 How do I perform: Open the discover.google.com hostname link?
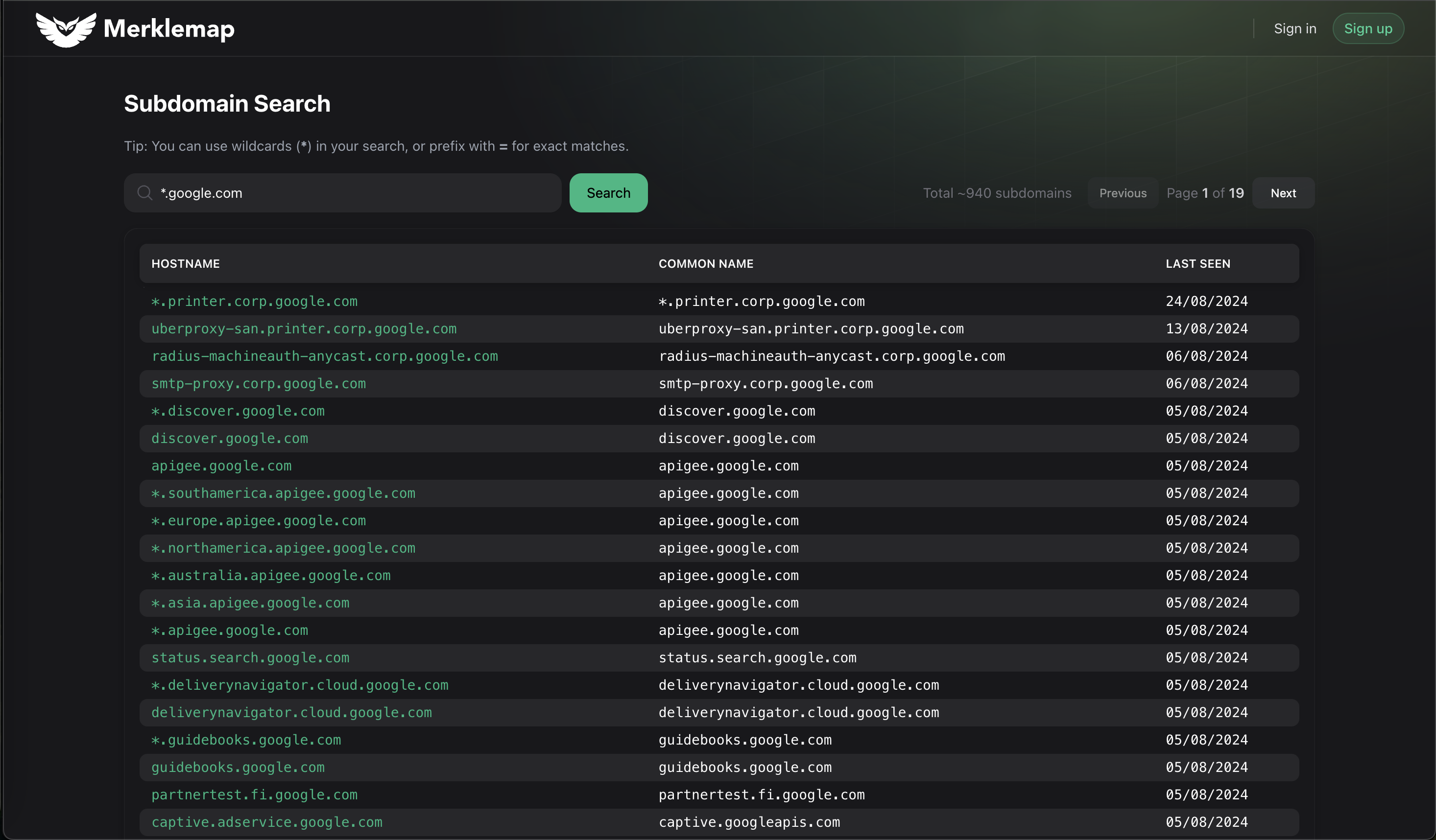tap(229, 439)
